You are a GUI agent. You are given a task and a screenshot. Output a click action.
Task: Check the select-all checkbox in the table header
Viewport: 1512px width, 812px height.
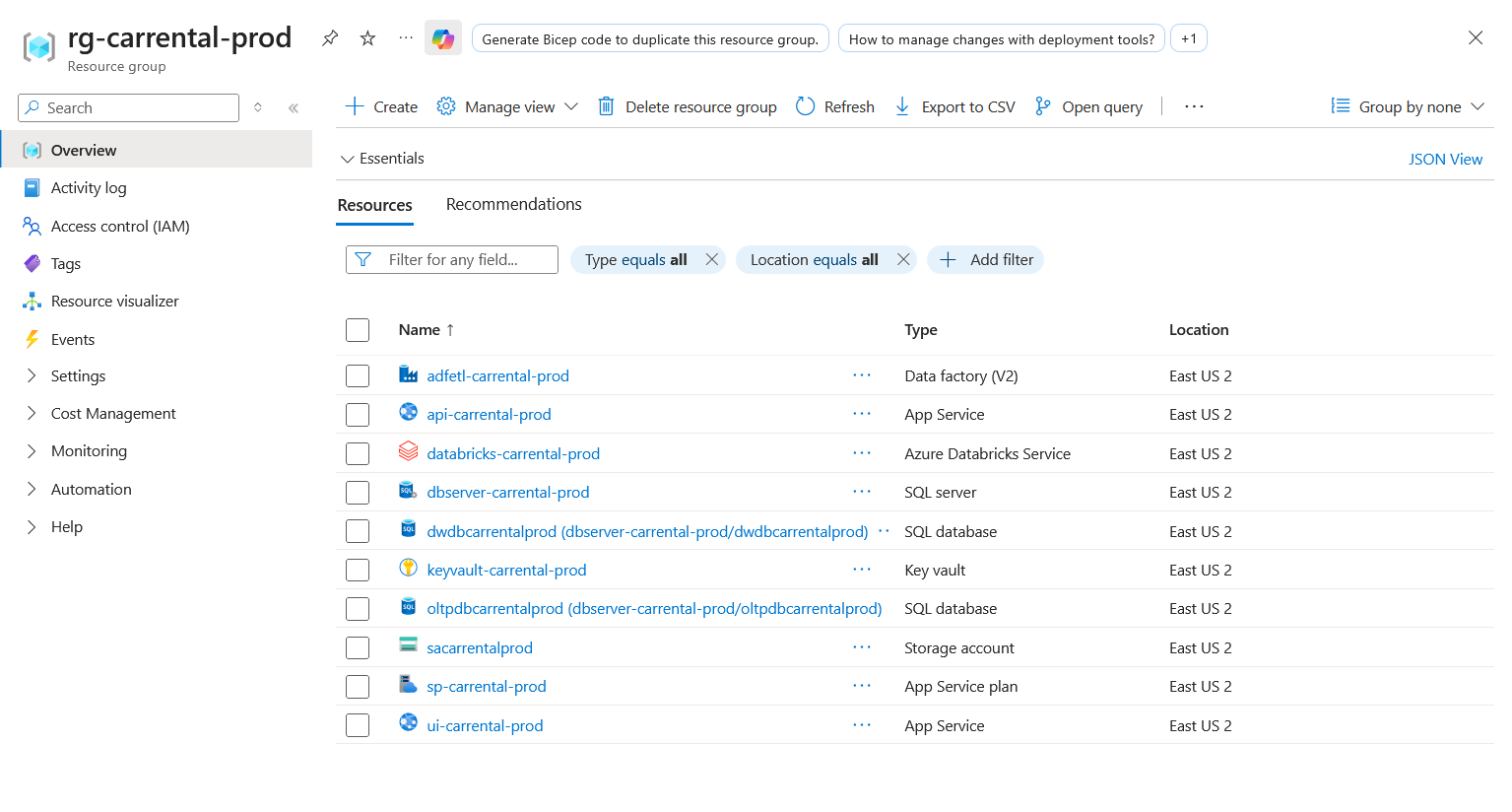click(357, 329)
